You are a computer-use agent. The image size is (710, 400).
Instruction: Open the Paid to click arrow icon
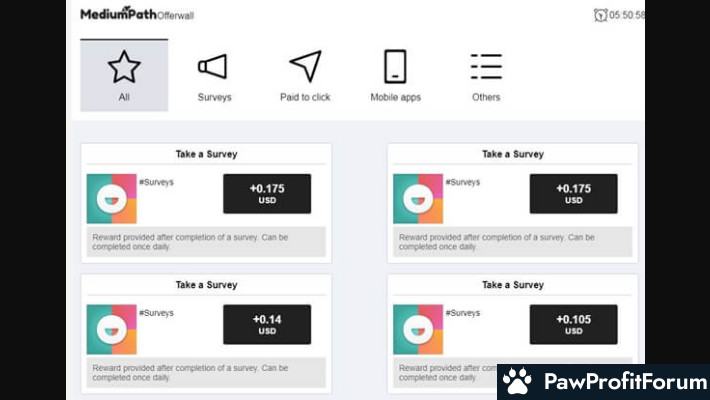click(x=306, y=66)
